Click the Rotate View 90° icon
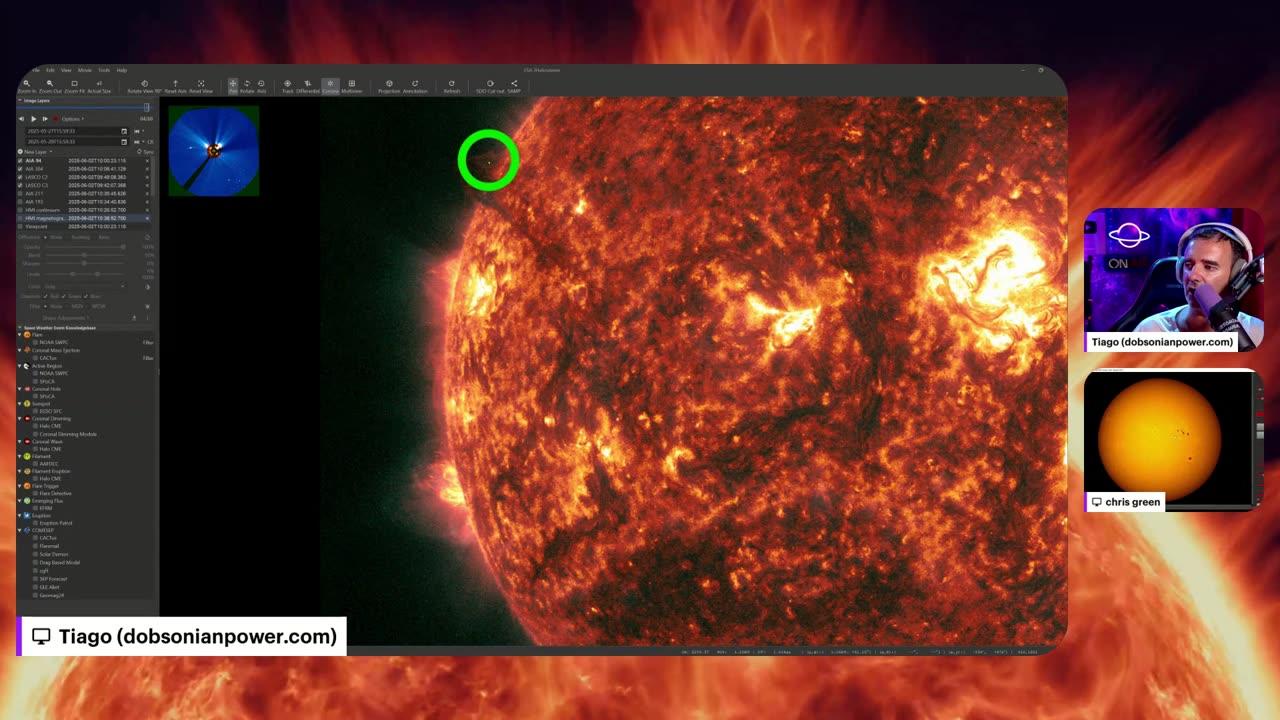Image resolution: width=1280 pixels, height=720 pixels. coord(144,86)
